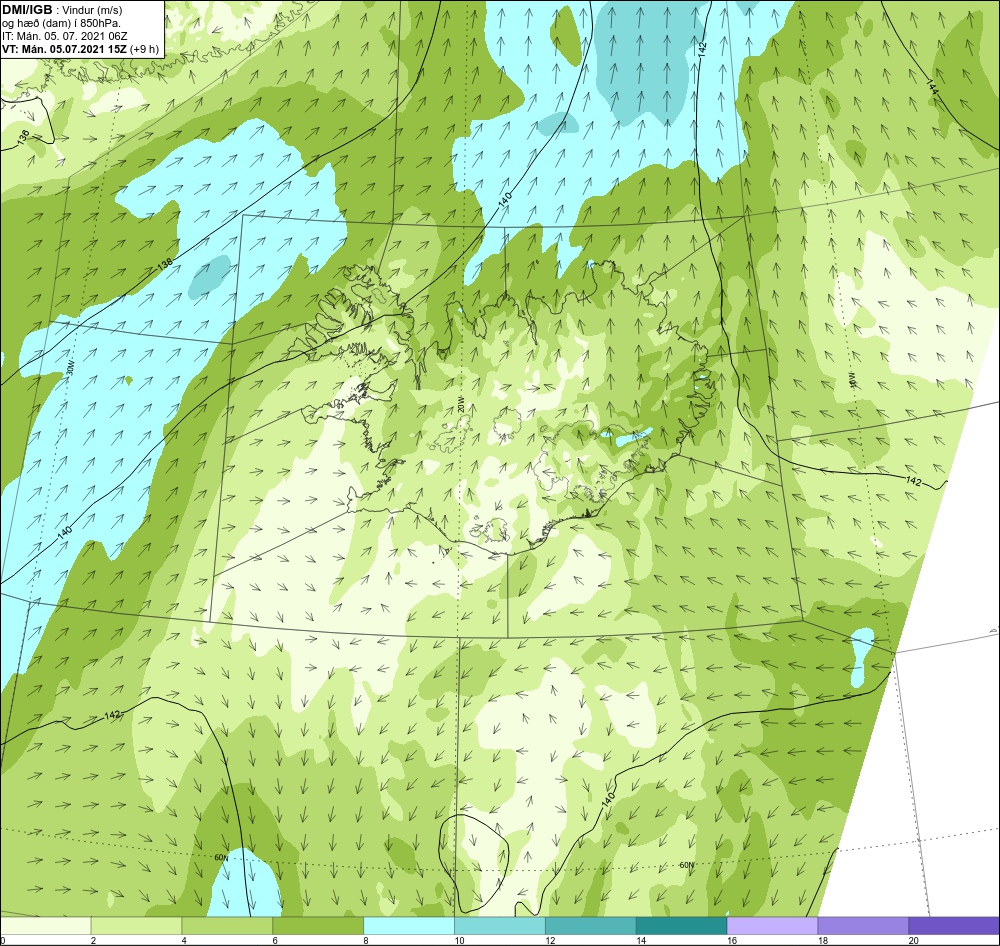Click the 2–4 m/s light green legend swatch
This screenshot has height=946, width=1000.
(x=136, y=926)
